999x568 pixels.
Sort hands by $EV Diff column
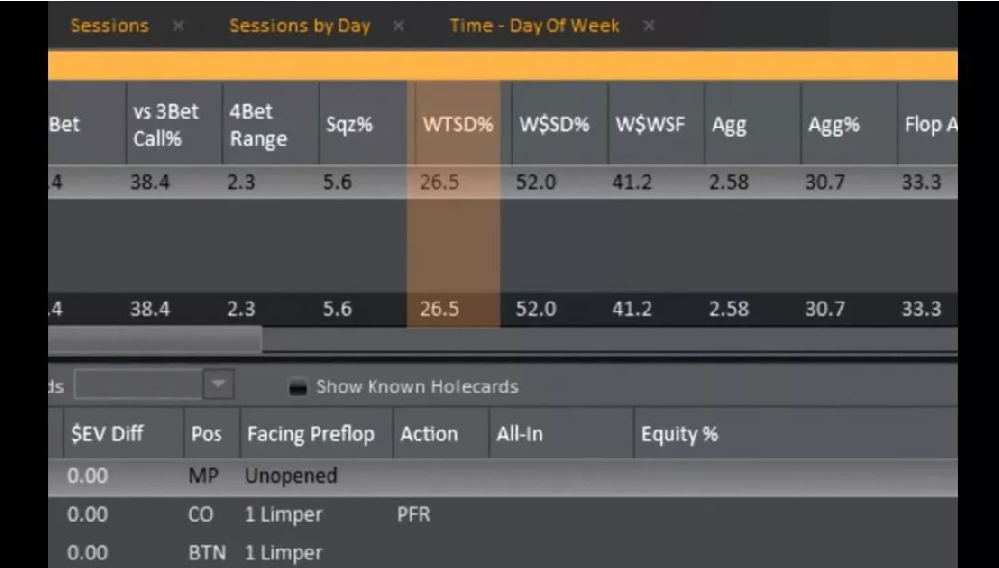106,434
